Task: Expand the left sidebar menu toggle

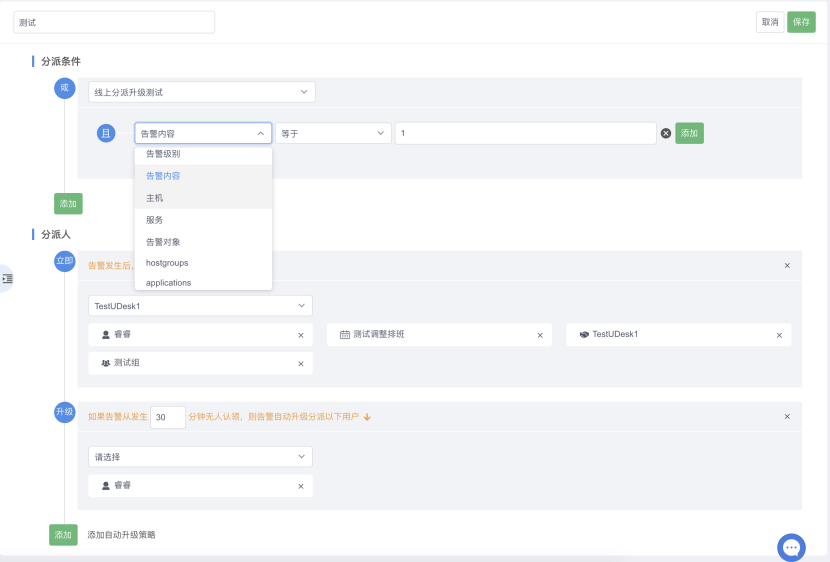Action: coord(7,278)
